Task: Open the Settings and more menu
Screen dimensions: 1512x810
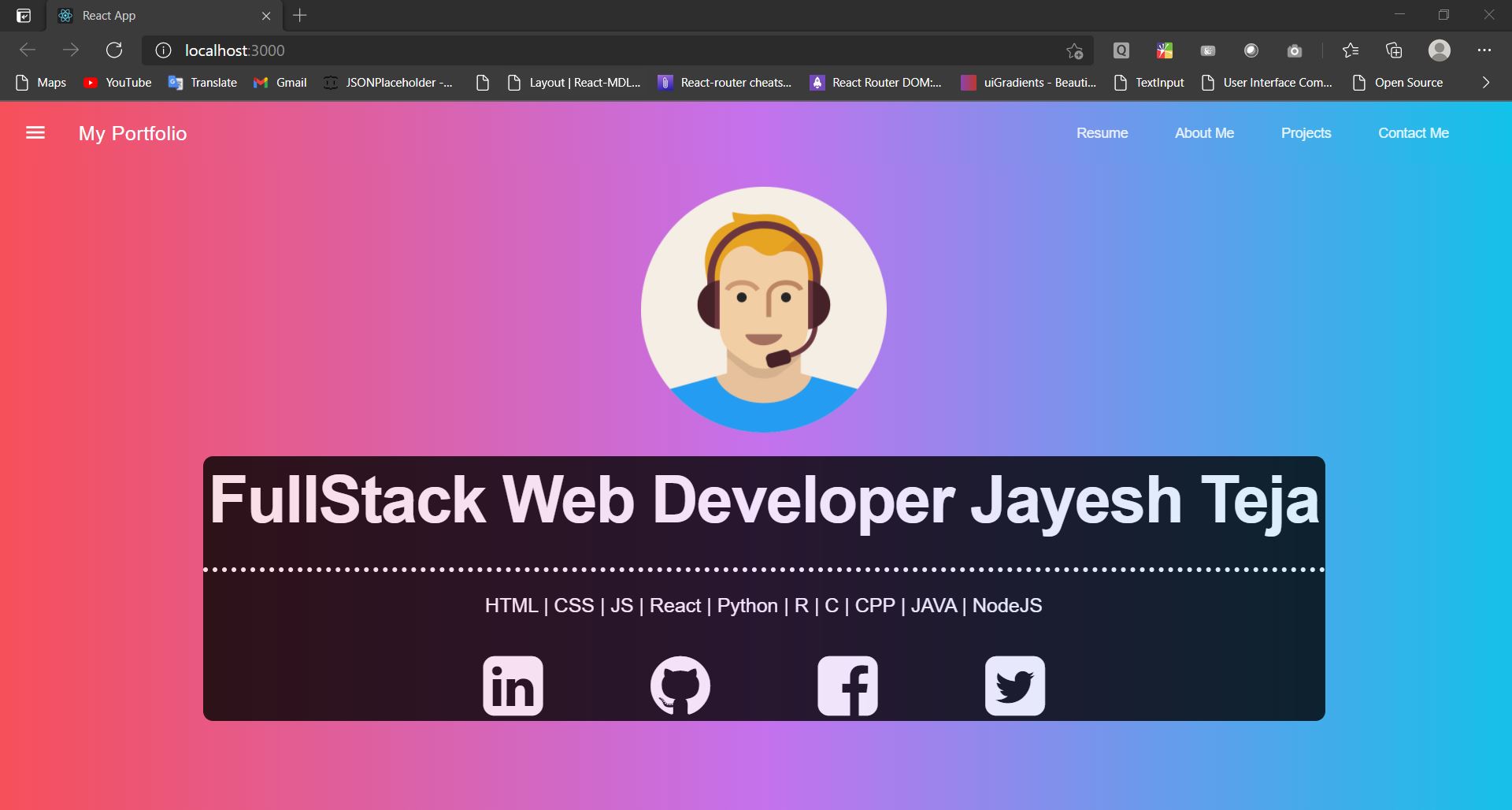Action: 1486,50
